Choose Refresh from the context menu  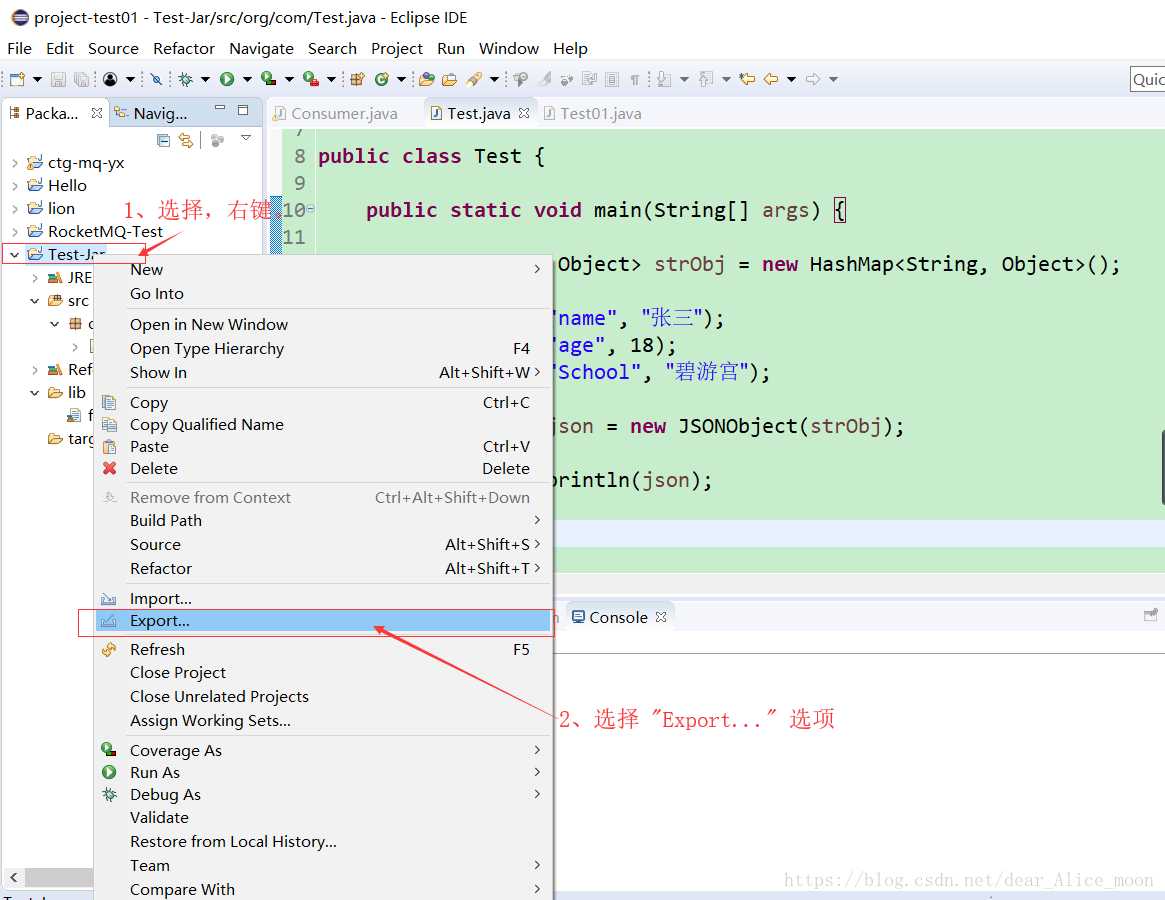(x=325, y=650)
